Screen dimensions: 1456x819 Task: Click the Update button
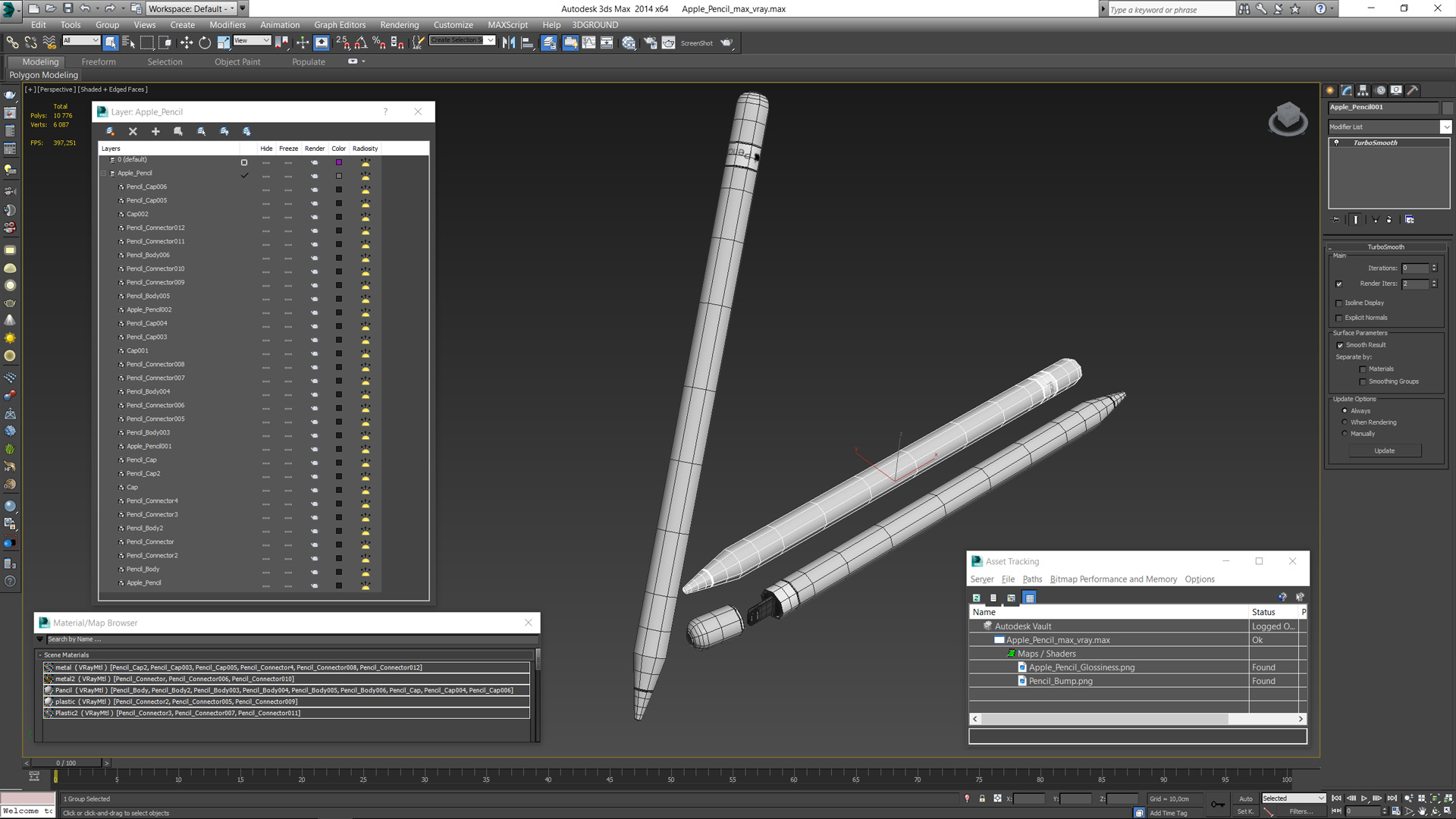point(1385,451)
